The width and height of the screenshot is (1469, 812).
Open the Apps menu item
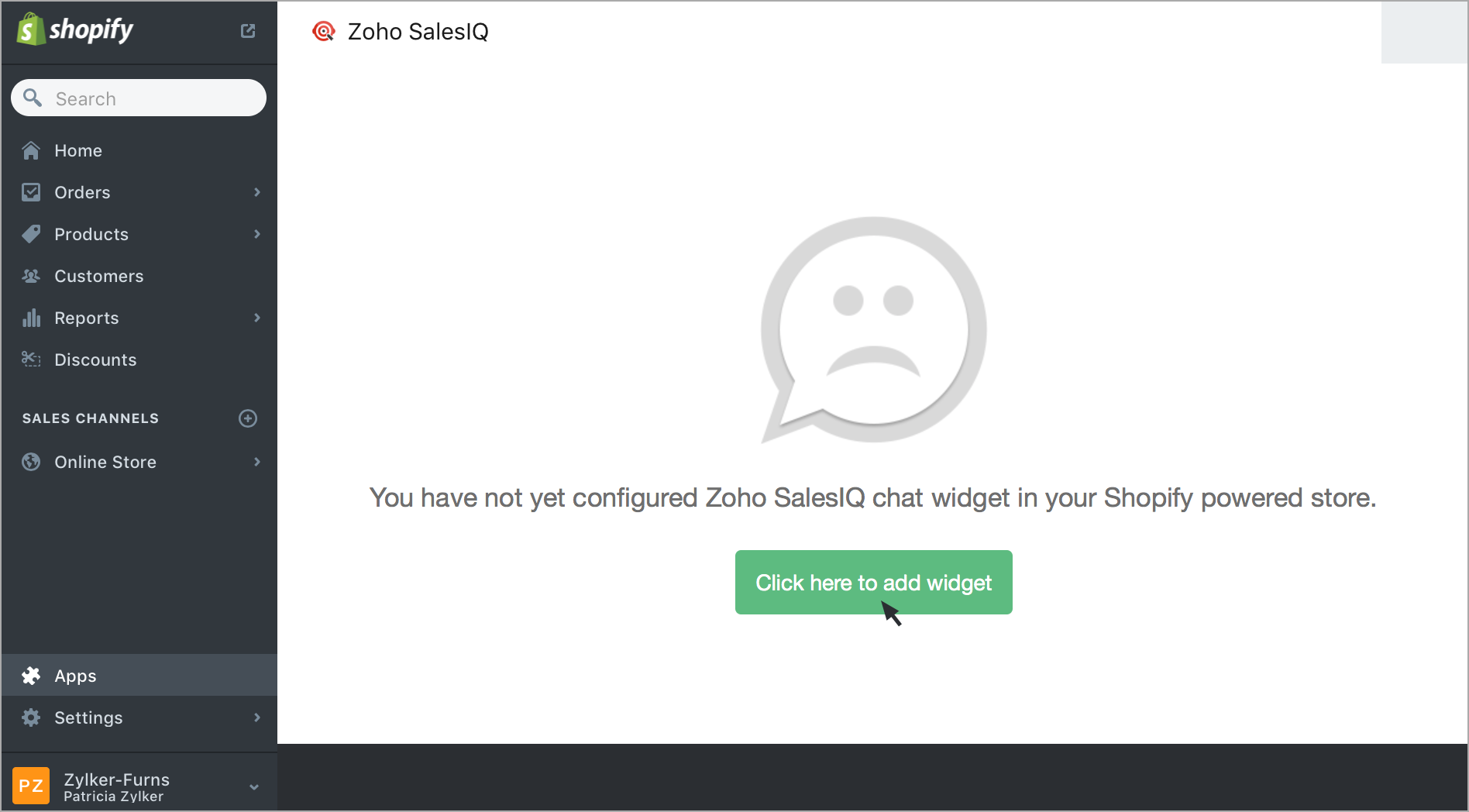pyautogui.click(x=139, y=675)
